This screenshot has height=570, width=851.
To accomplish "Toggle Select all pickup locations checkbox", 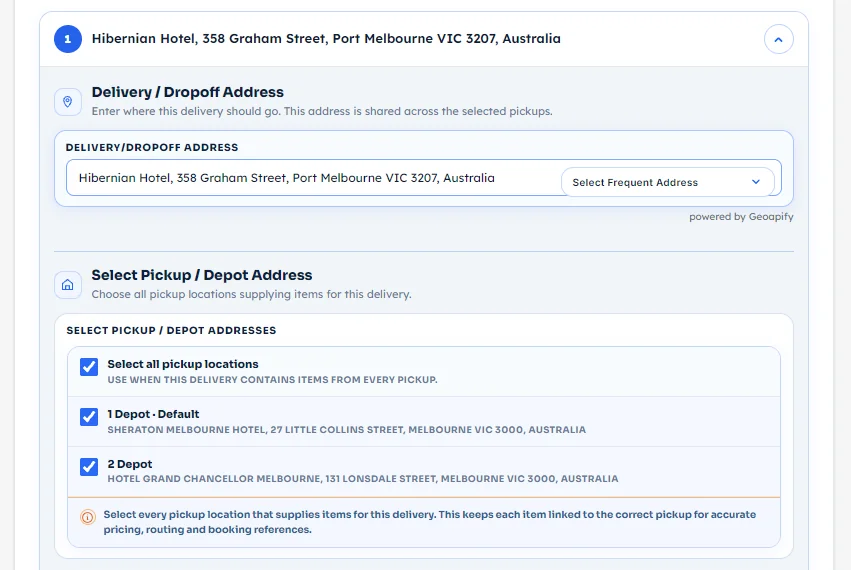I will tap(89, 367).
